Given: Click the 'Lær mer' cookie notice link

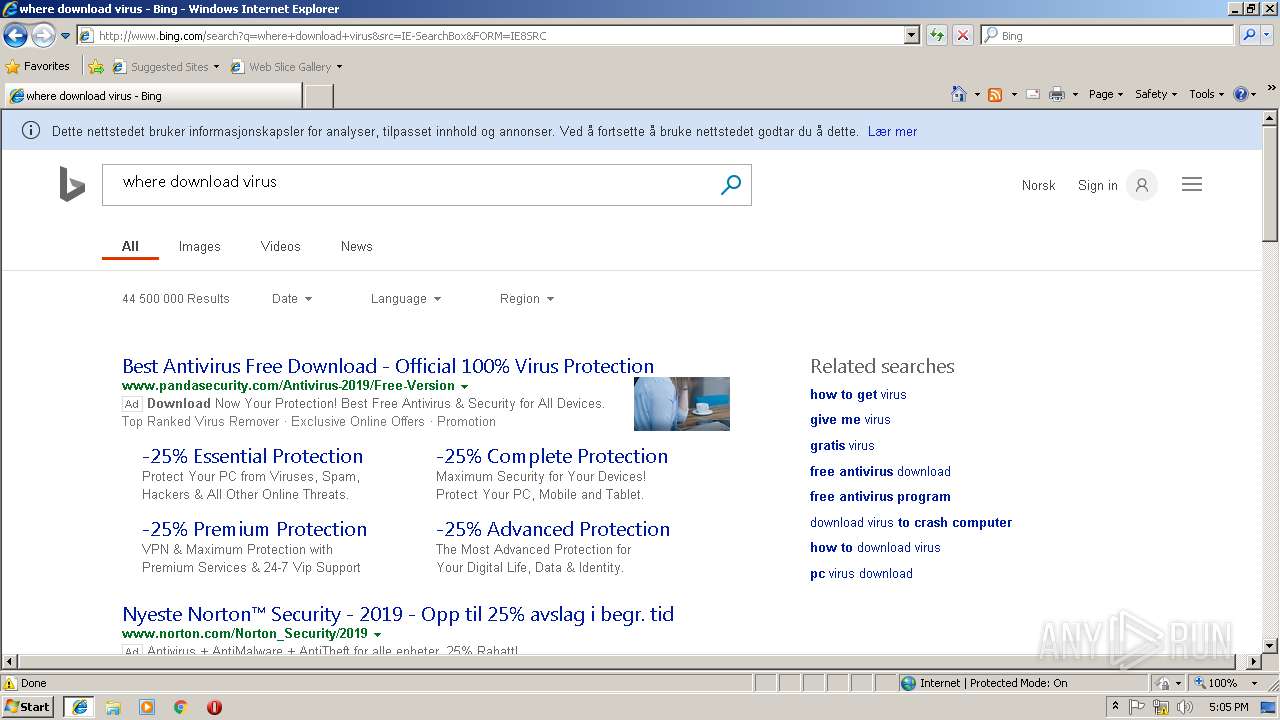Looking at the screenshot, I should pyautogui.click(x=892, y=131).
